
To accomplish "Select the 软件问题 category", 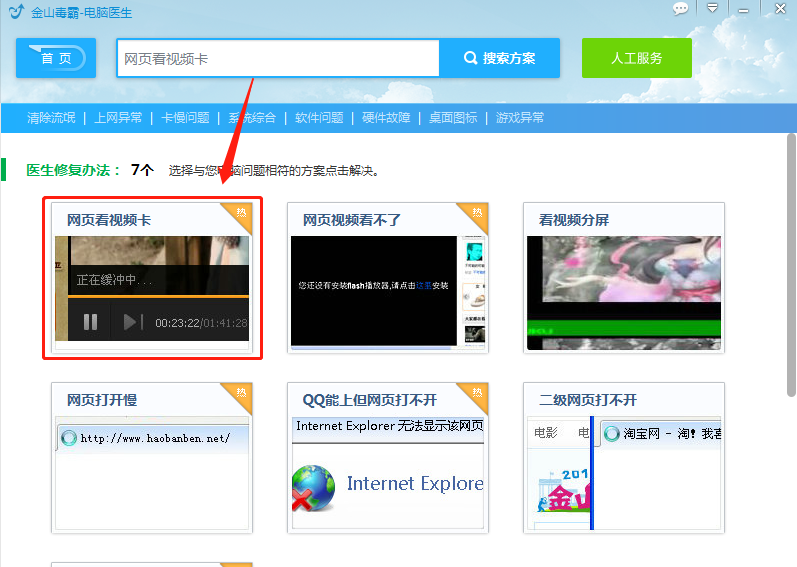I will 319,118.
